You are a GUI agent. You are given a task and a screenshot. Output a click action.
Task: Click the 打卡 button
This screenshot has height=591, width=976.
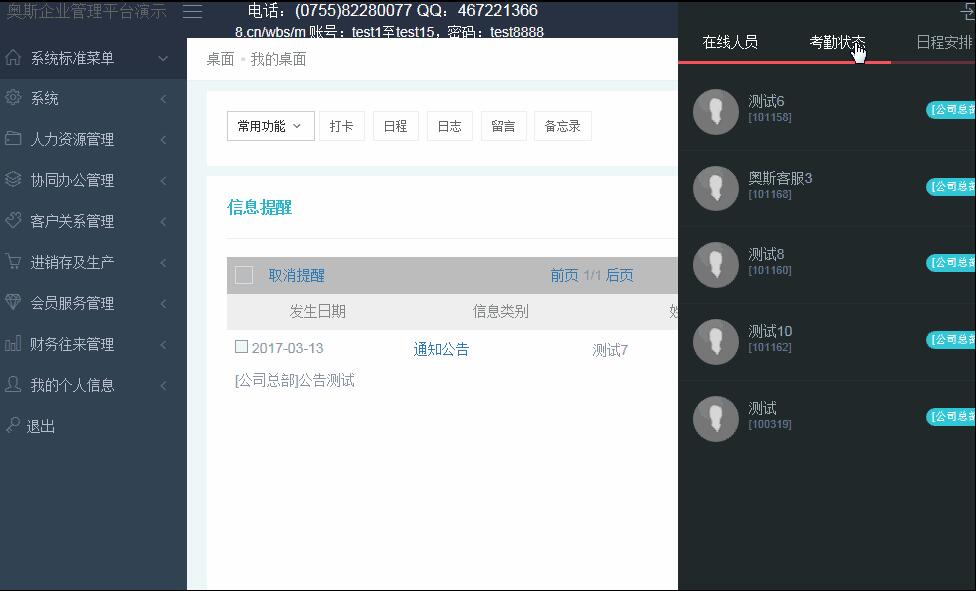point(342,126)
